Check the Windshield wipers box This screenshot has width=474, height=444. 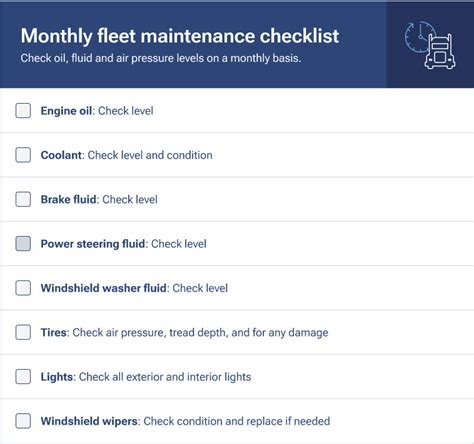23,421
